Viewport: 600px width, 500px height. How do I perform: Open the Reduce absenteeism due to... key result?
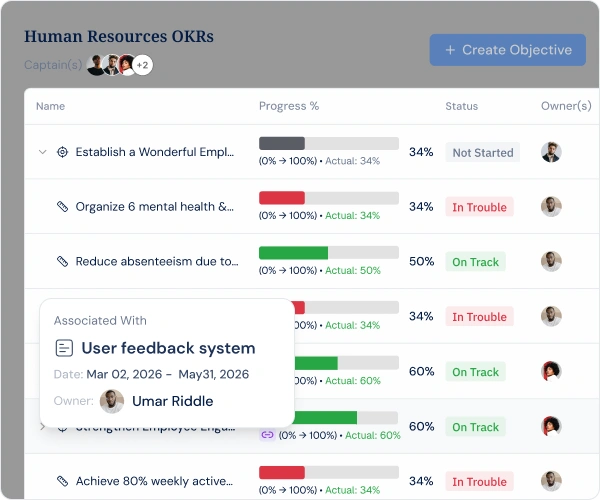pyautogui.click(x=157, y=261)
